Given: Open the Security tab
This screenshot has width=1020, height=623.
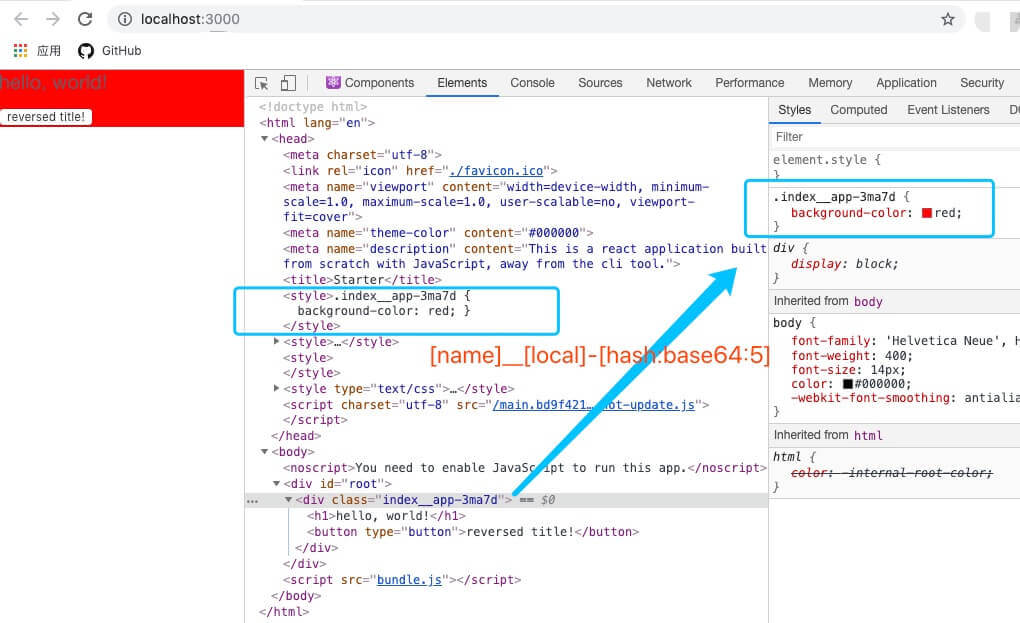Looking at the screenshot, I should [x=982, y=83].
